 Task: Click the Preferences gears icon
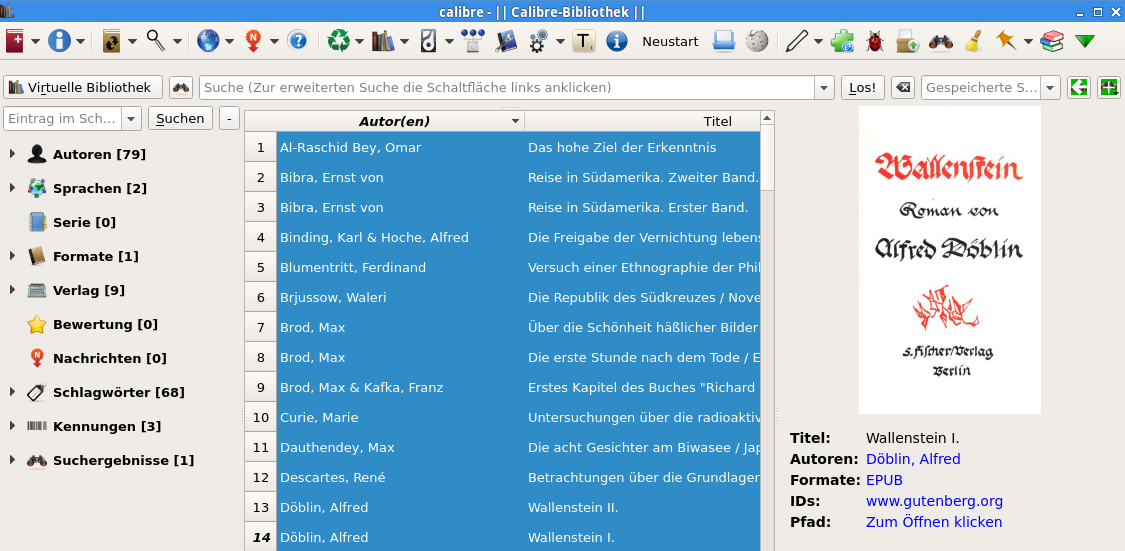(540, 42)
